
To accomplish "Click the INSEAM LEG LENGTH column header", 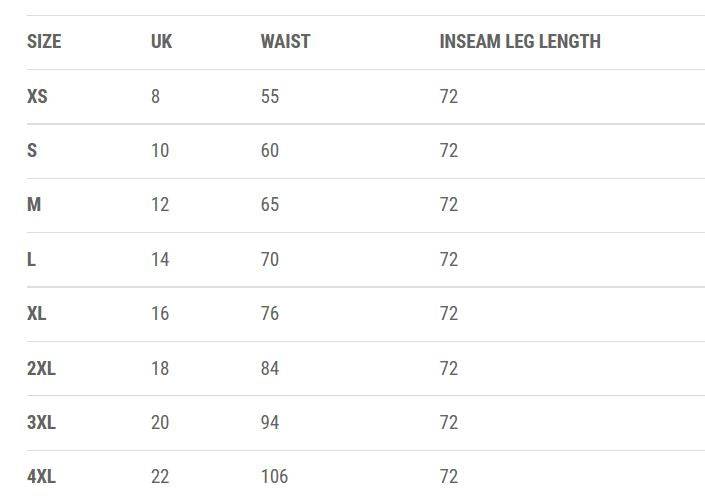I will [x=519, y=42].
